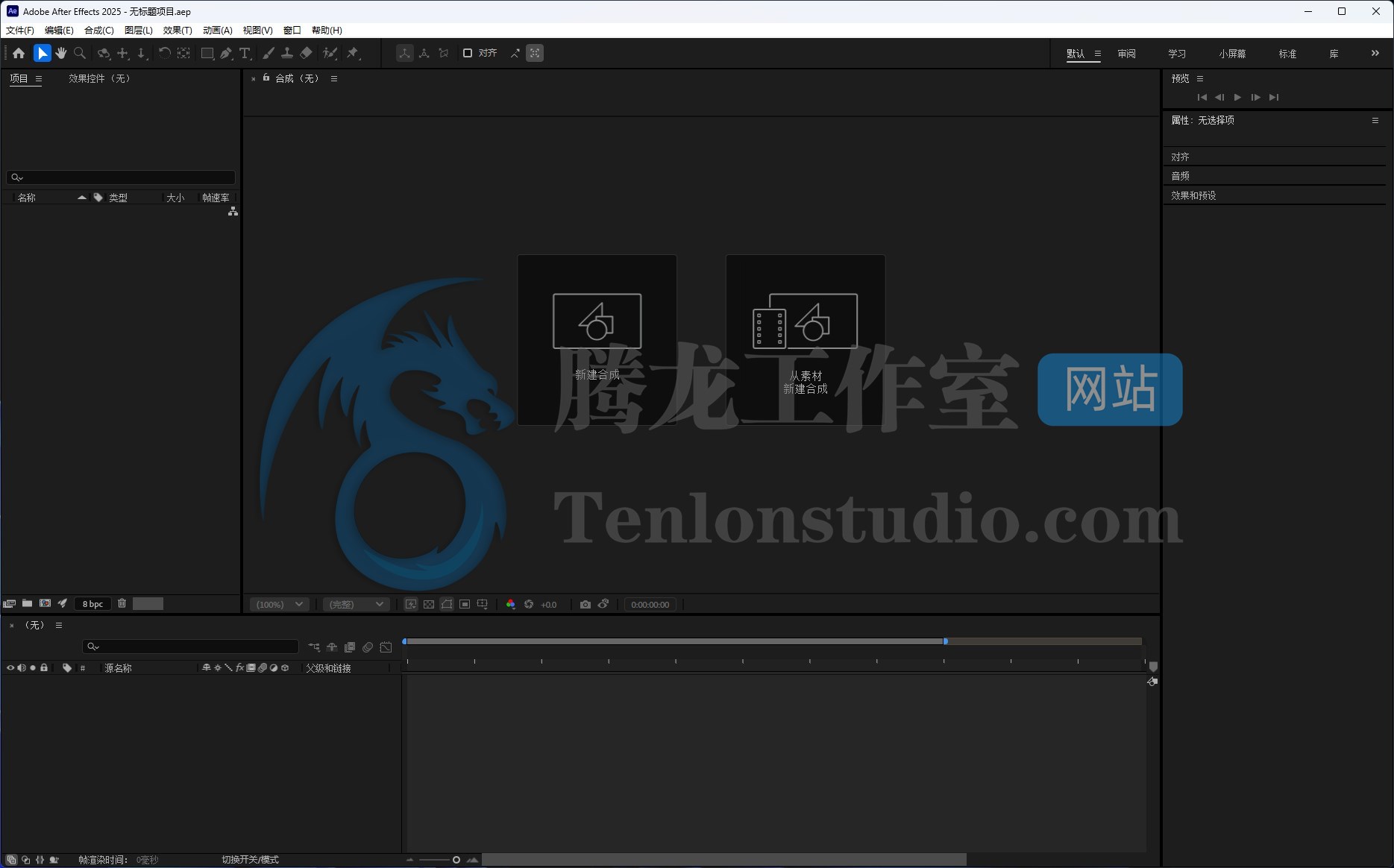Switch to 学习 workspace

click(1177, 54)
